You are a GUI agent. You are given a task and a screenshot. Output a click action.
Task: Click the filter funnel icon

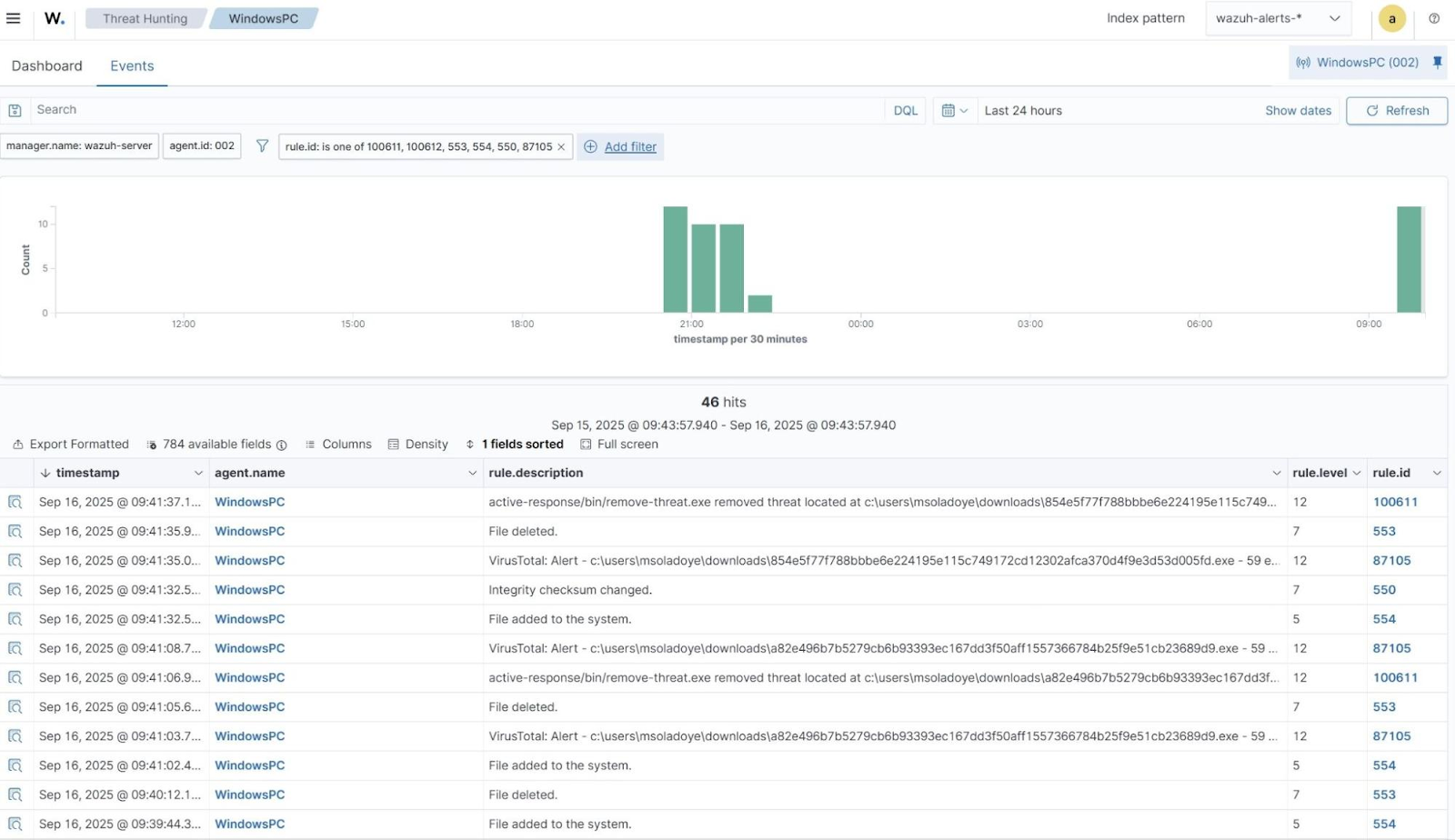coord(262,146)
